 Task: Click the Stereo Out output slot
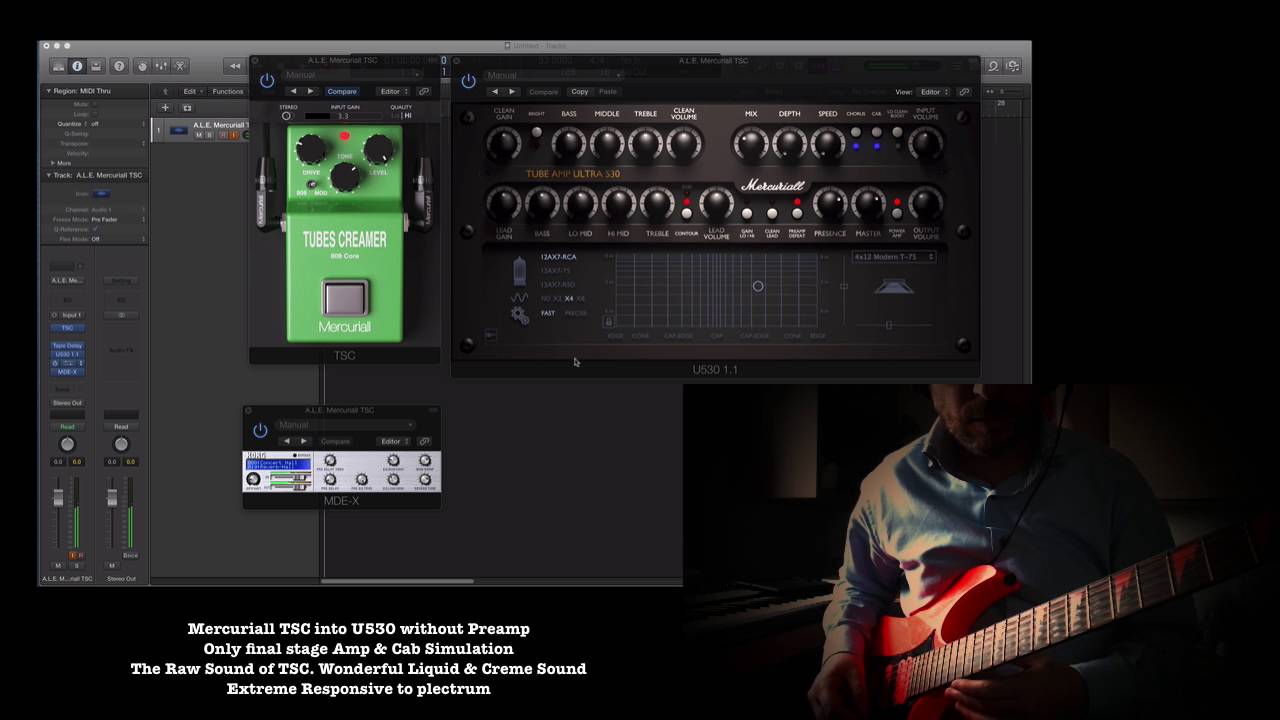(x=67, y=403)
